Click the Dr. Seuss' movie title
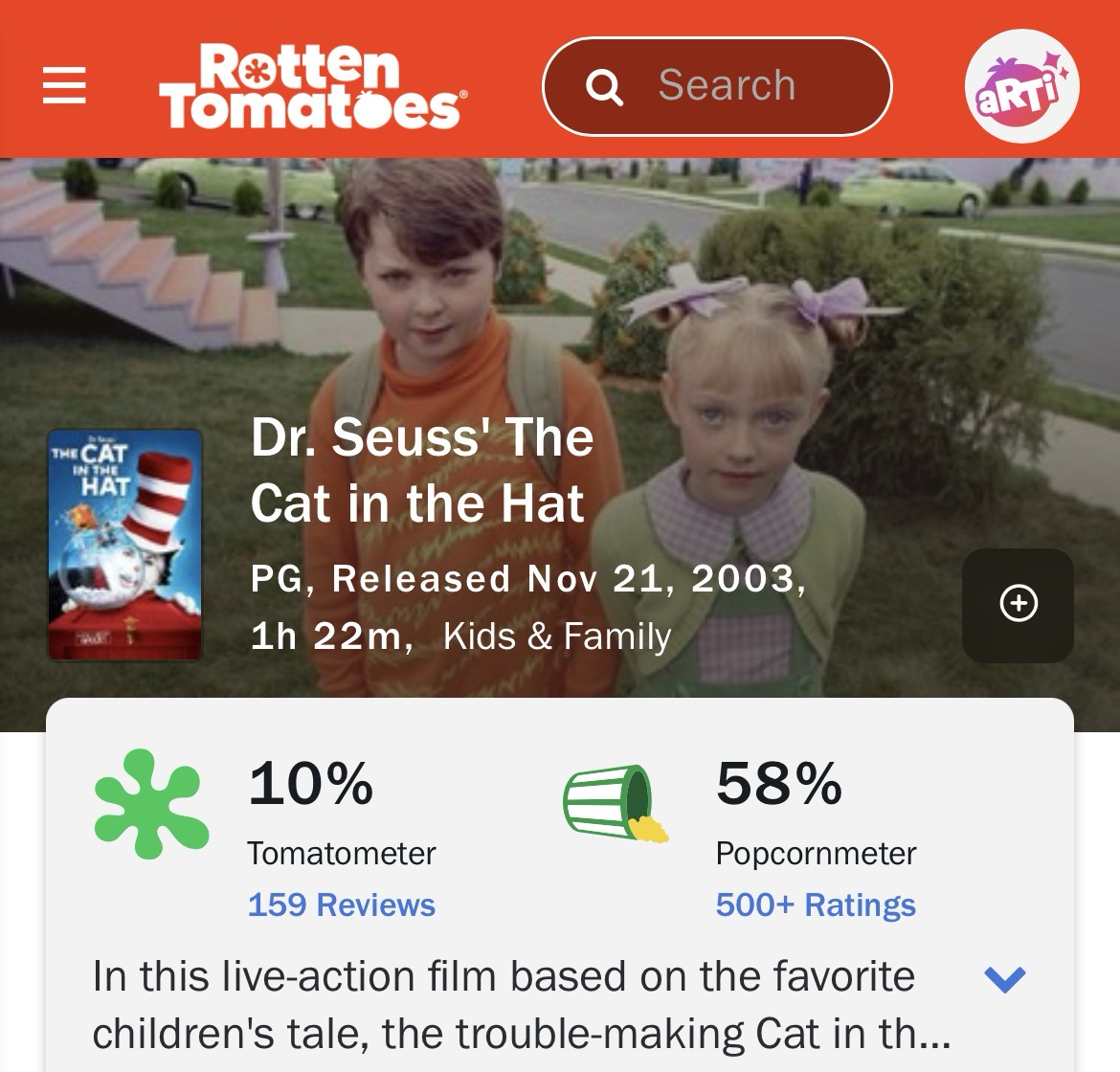 [421, 470]
